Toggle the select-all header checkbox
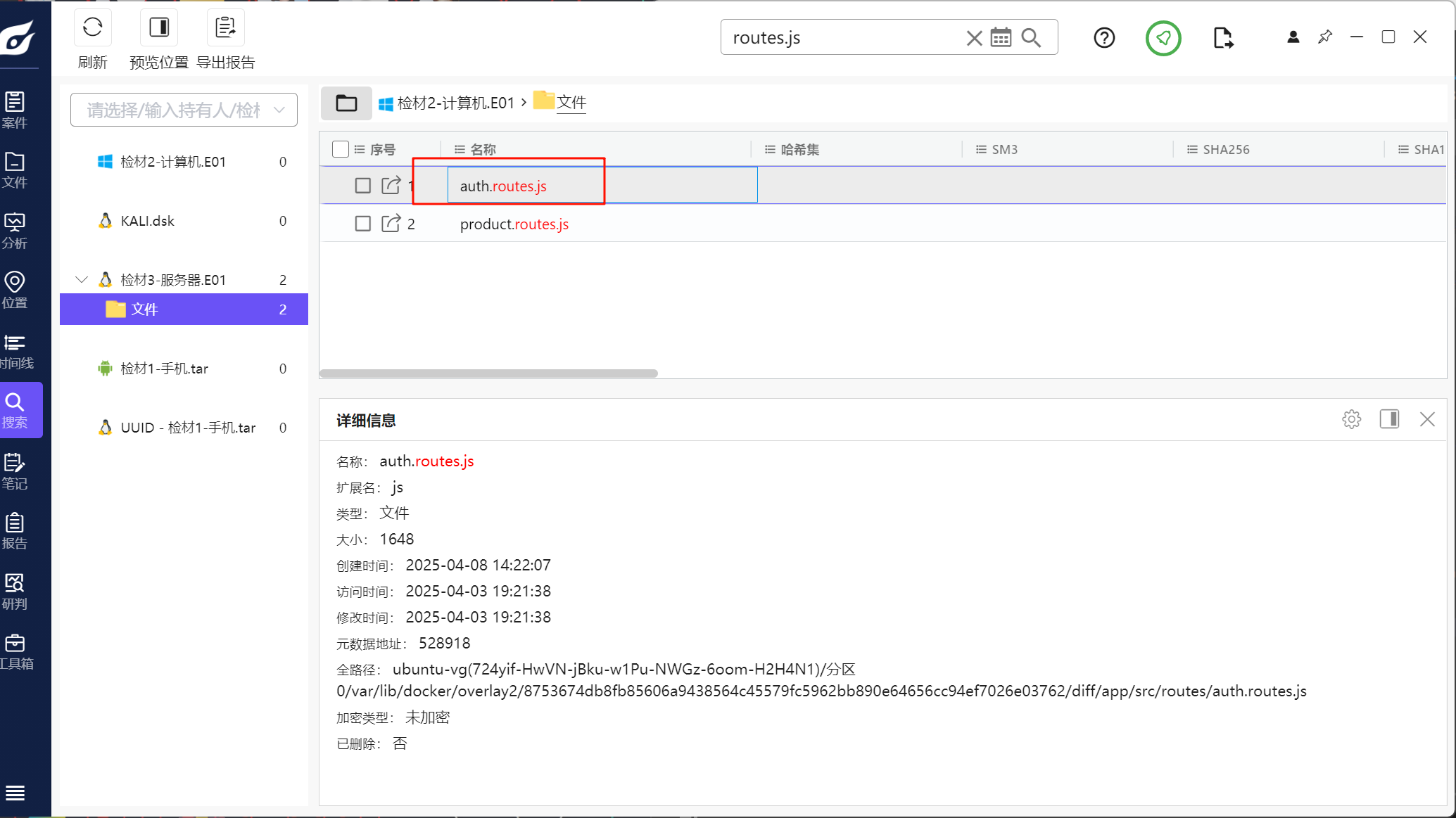 click(341, 149)
